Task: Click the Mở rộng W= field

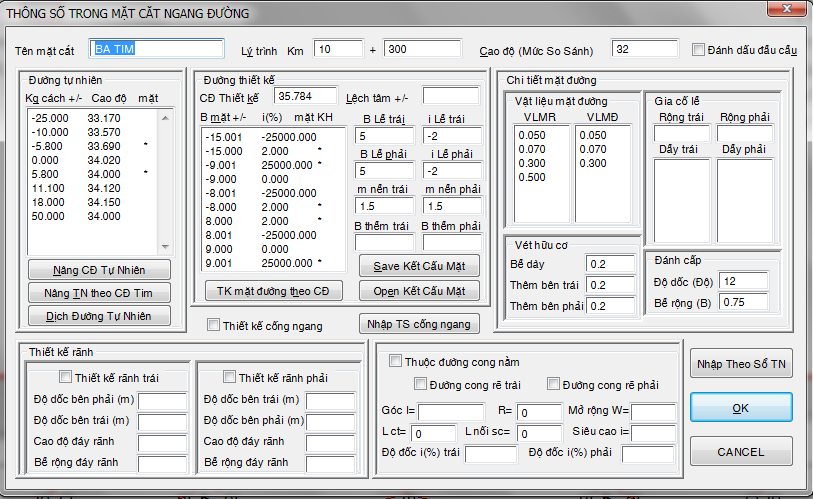Action: (x=653, y=412)
